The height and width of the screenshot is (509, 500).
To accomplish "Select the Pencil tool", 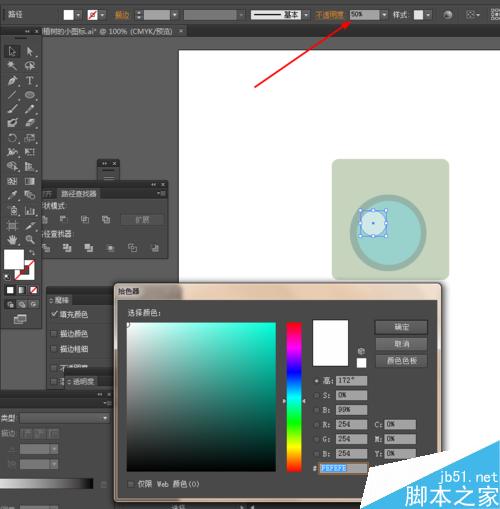I will [x=30, y=109].
